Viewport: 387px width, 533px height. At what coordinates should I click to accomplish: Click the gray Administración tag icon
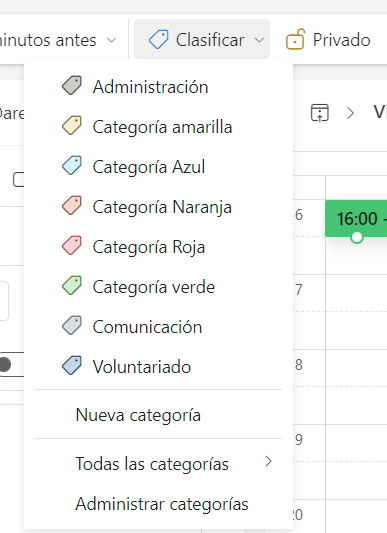72,85
